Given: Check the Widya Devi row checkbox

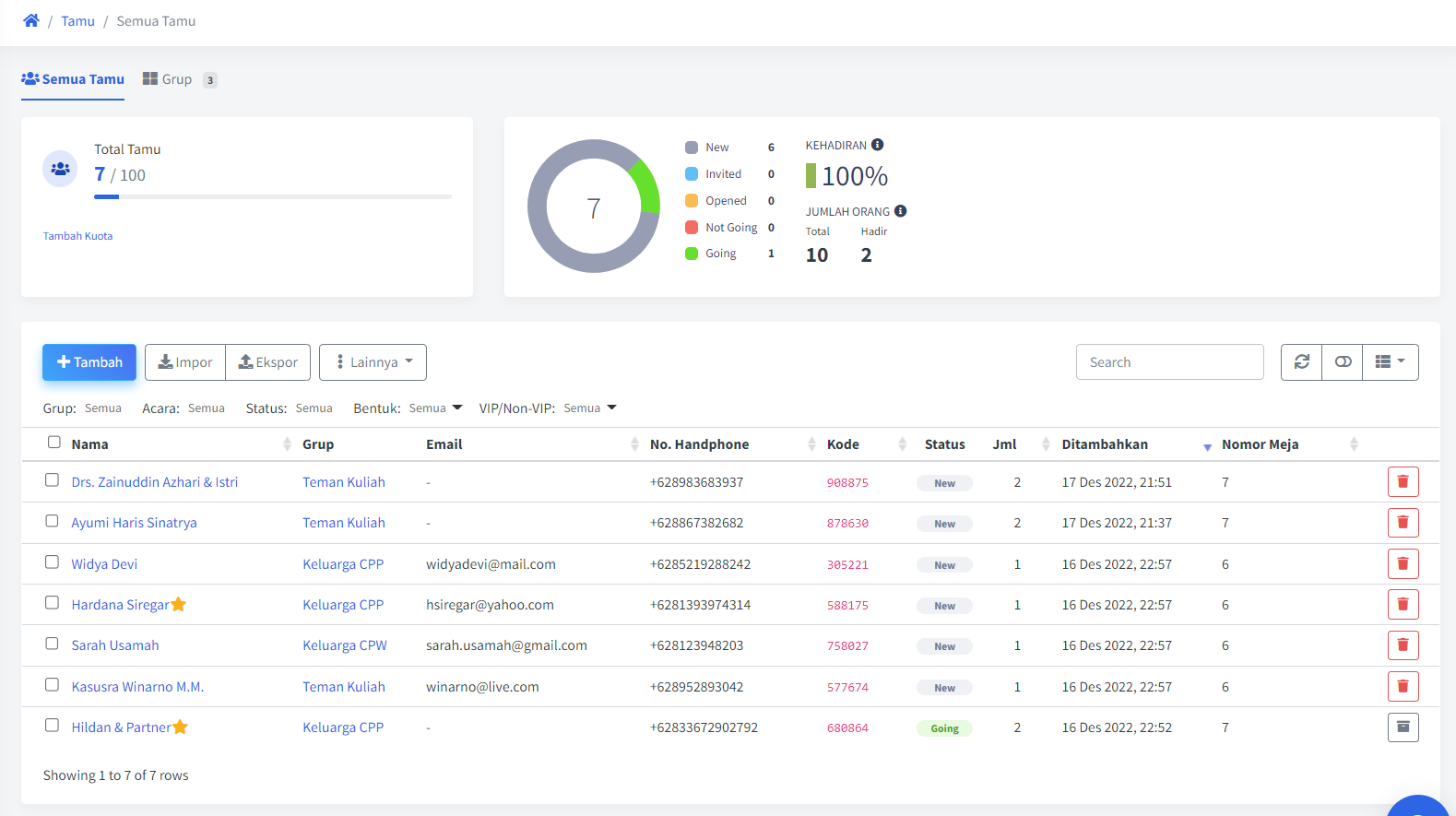Looking at the screenshot, I should [x=53, y=562].
